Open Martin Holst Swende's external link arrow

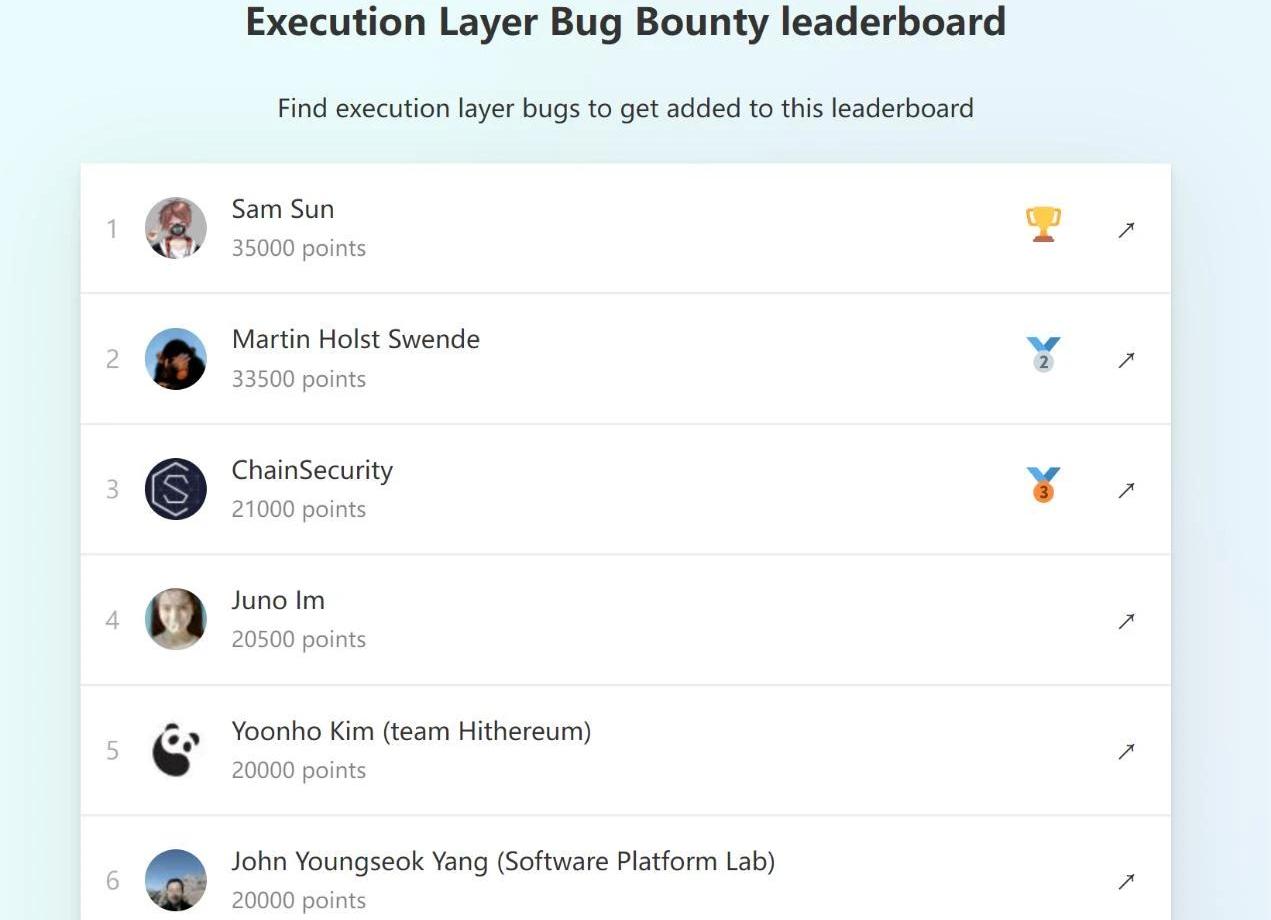tap(1126, 359)
